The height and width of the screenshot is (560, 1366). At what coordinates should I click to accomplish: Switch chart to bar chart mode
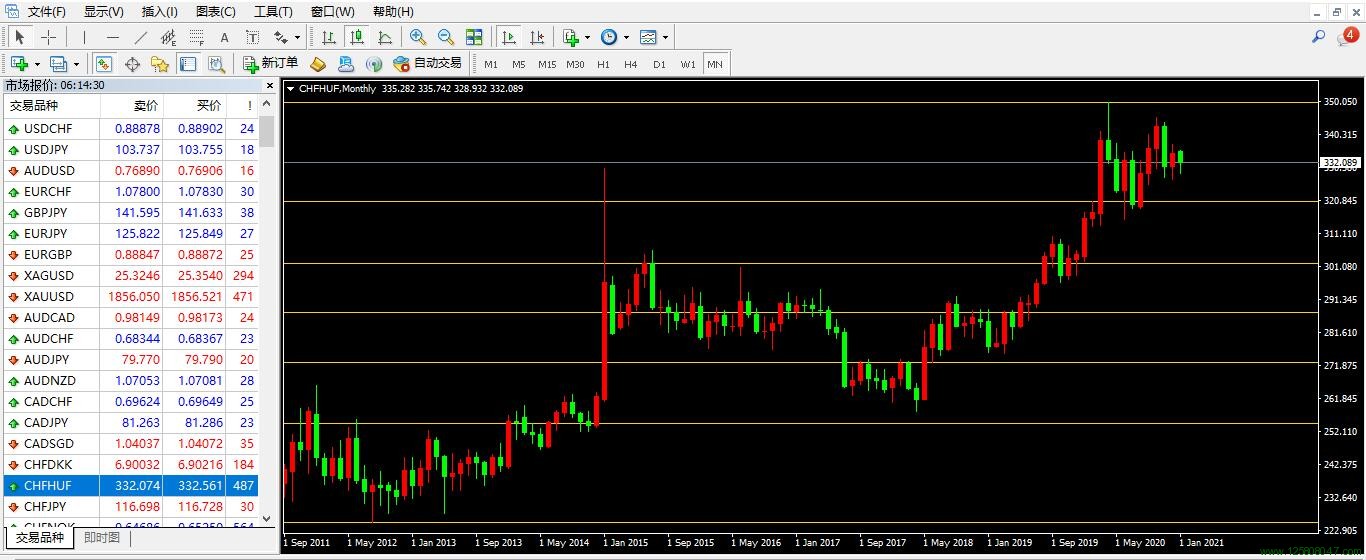point(328,37)
